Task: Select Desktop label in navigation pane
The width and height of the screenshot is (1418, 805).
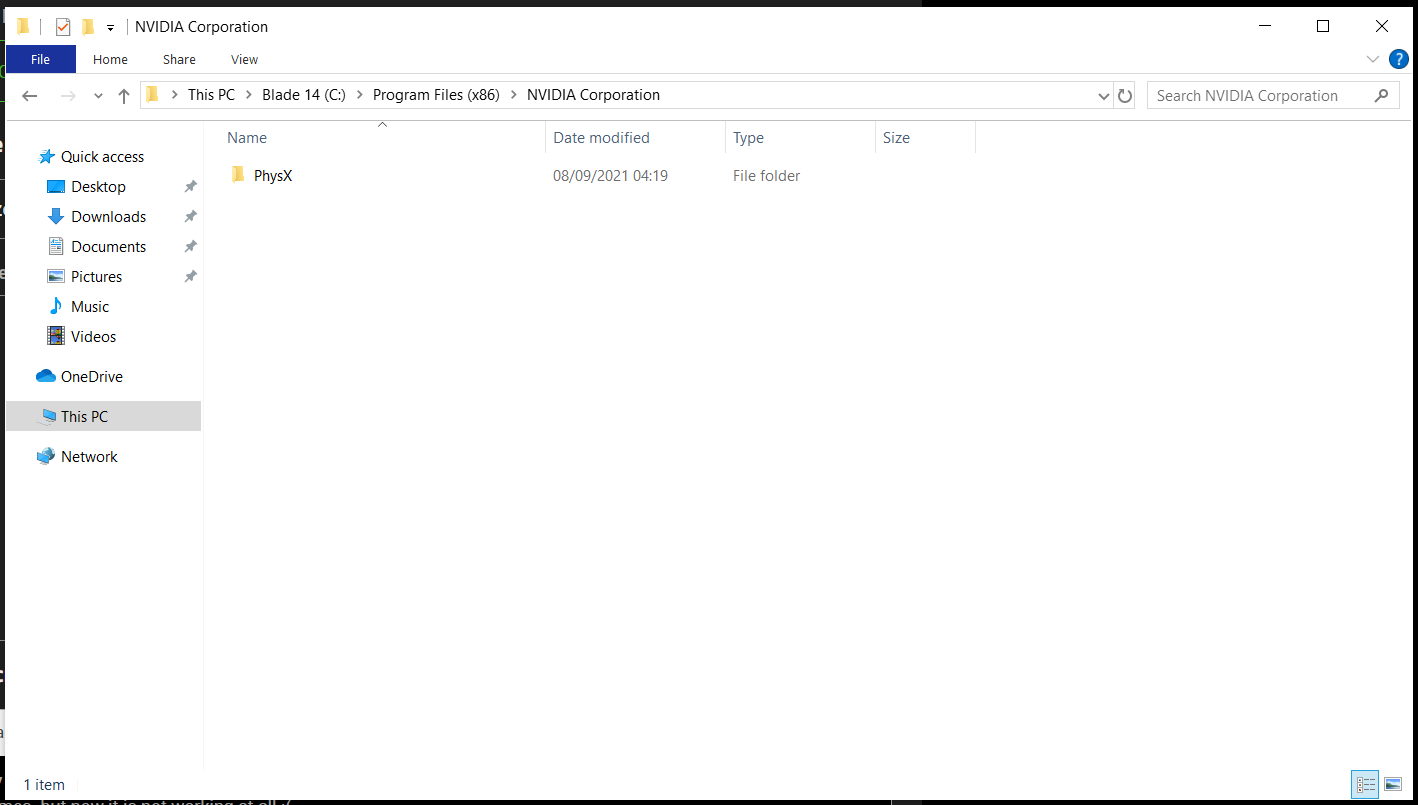Action: pyautogui.click(x=98, y=187)
